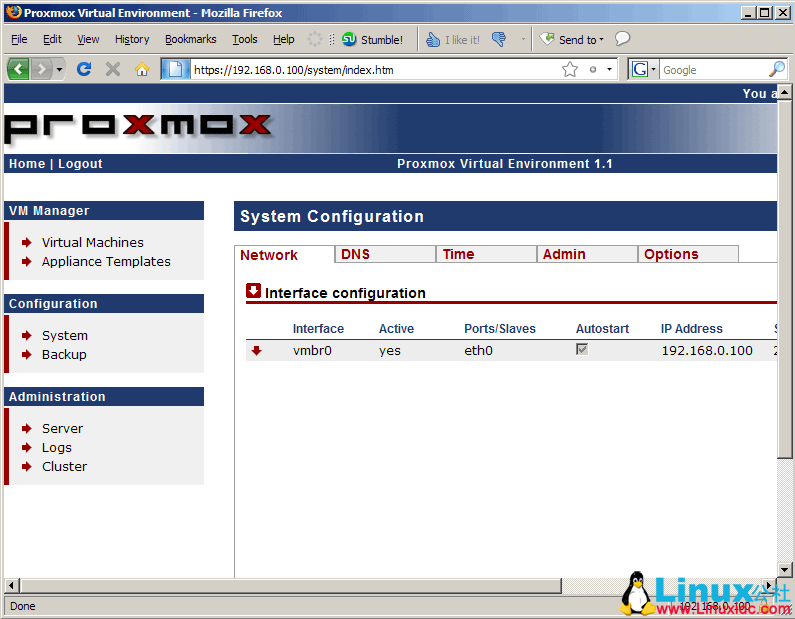
Task: Open the back/forward history dropdown arrow
Action: point(59,69)
